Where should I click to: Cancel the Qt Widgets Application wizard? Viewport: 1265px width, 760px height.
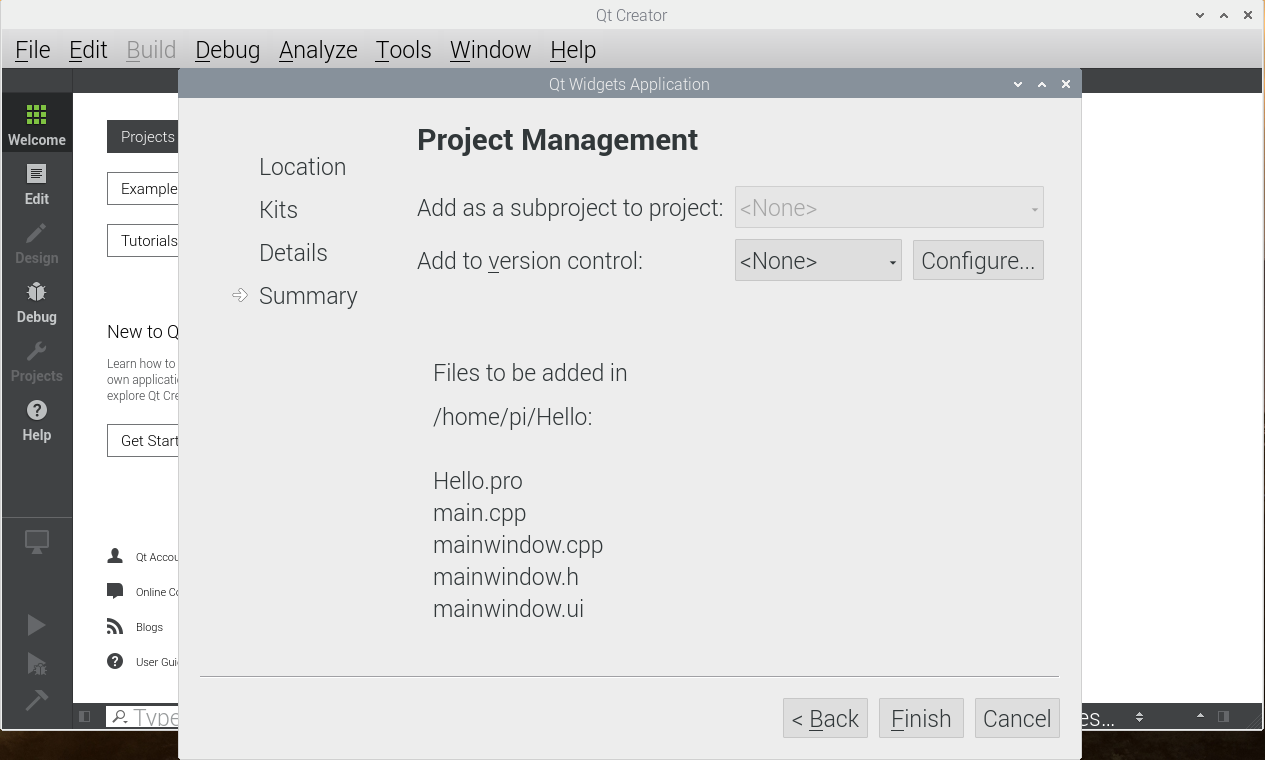click(x=1016, y=718)
